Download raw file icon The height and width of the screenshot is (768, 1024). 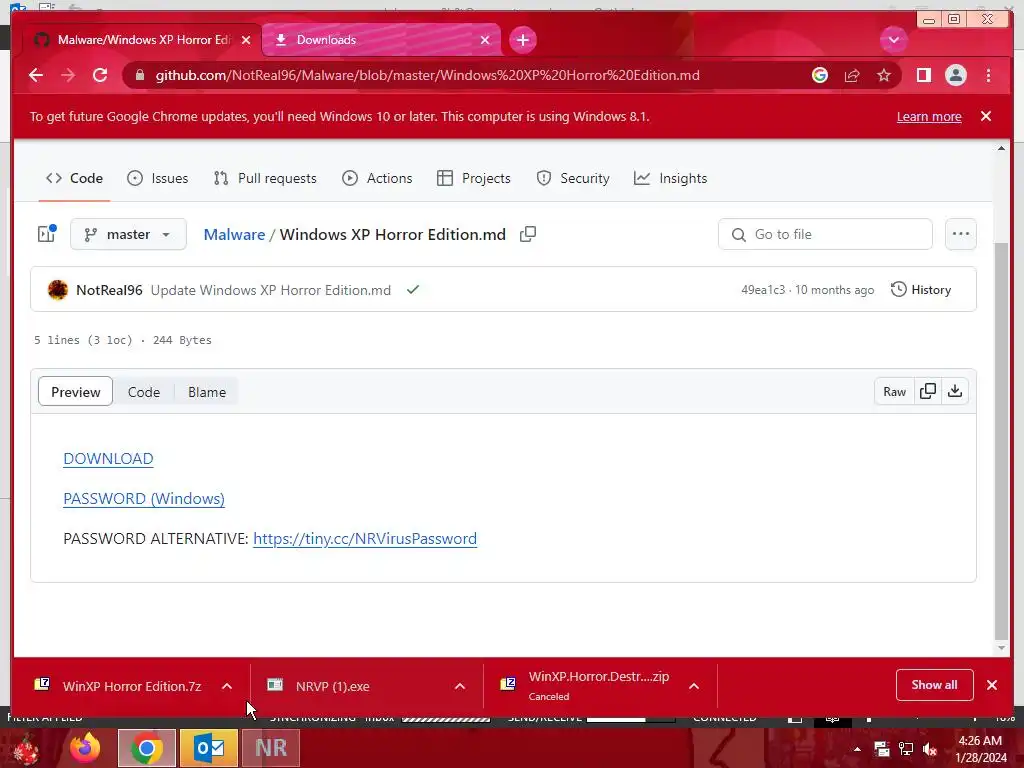955,391
